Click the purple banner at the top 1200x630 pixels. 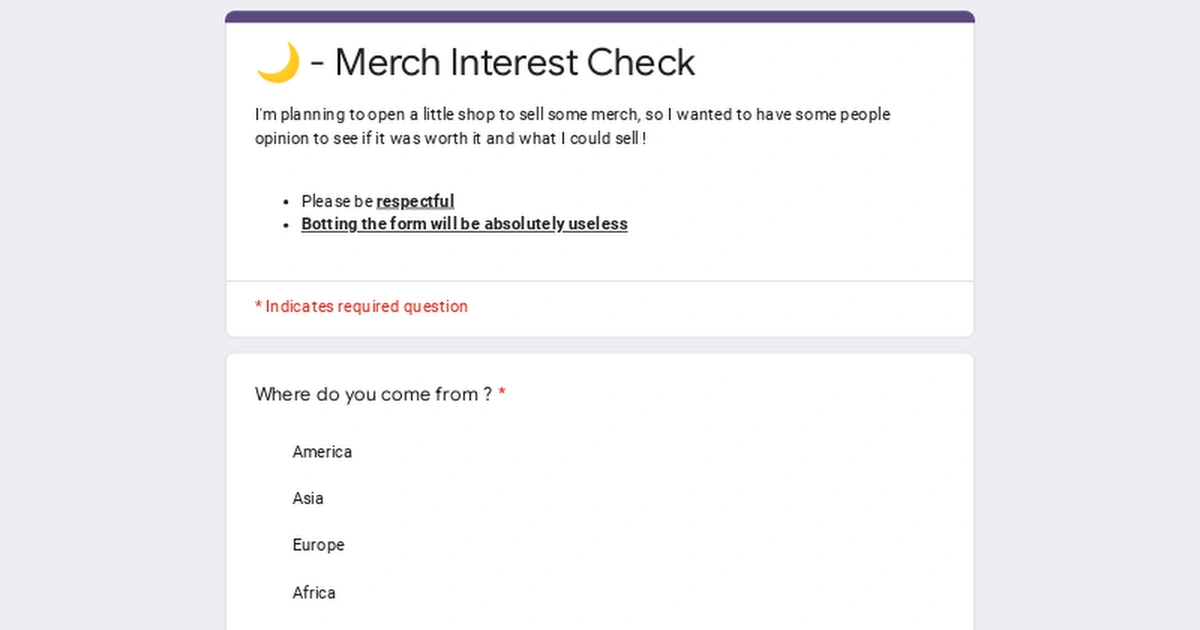(600, 15)
